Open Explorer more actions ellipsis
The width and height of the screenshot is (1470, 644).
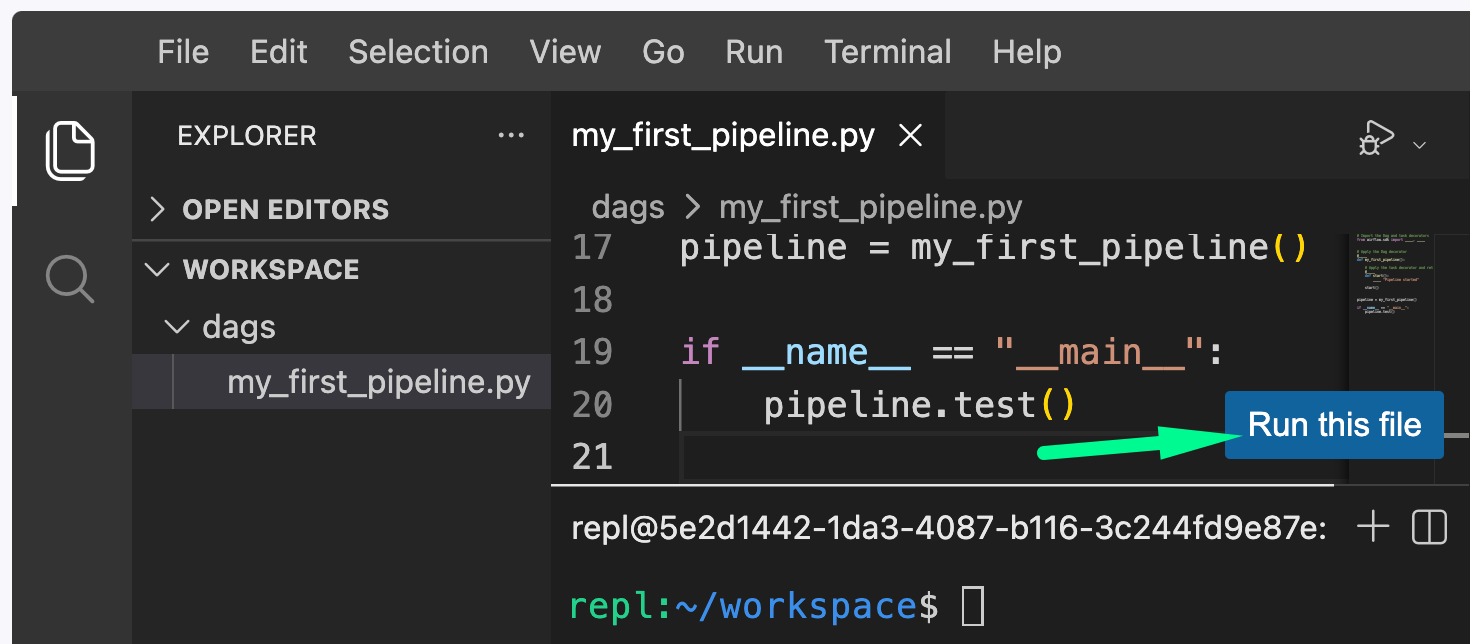pyautogui.click(x=511, y=136)
